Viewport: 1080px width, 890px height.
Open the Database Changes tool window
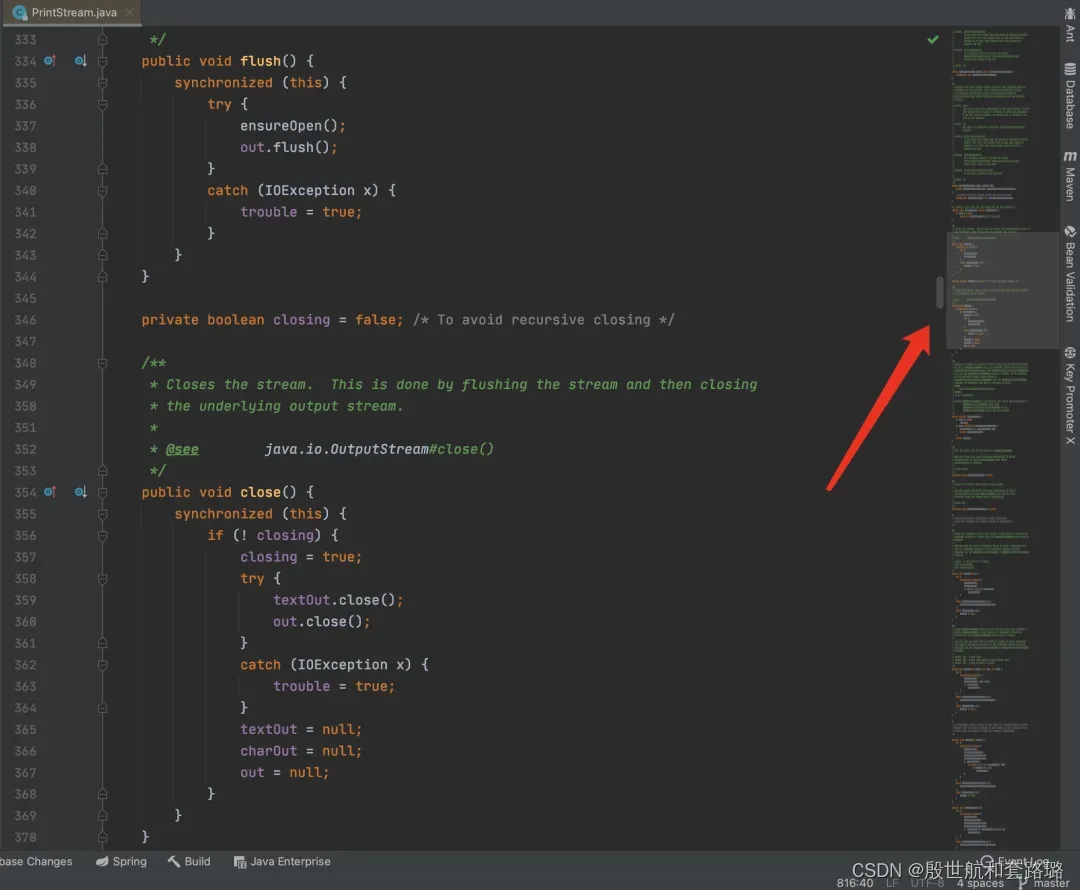click(x=36, y=861)
